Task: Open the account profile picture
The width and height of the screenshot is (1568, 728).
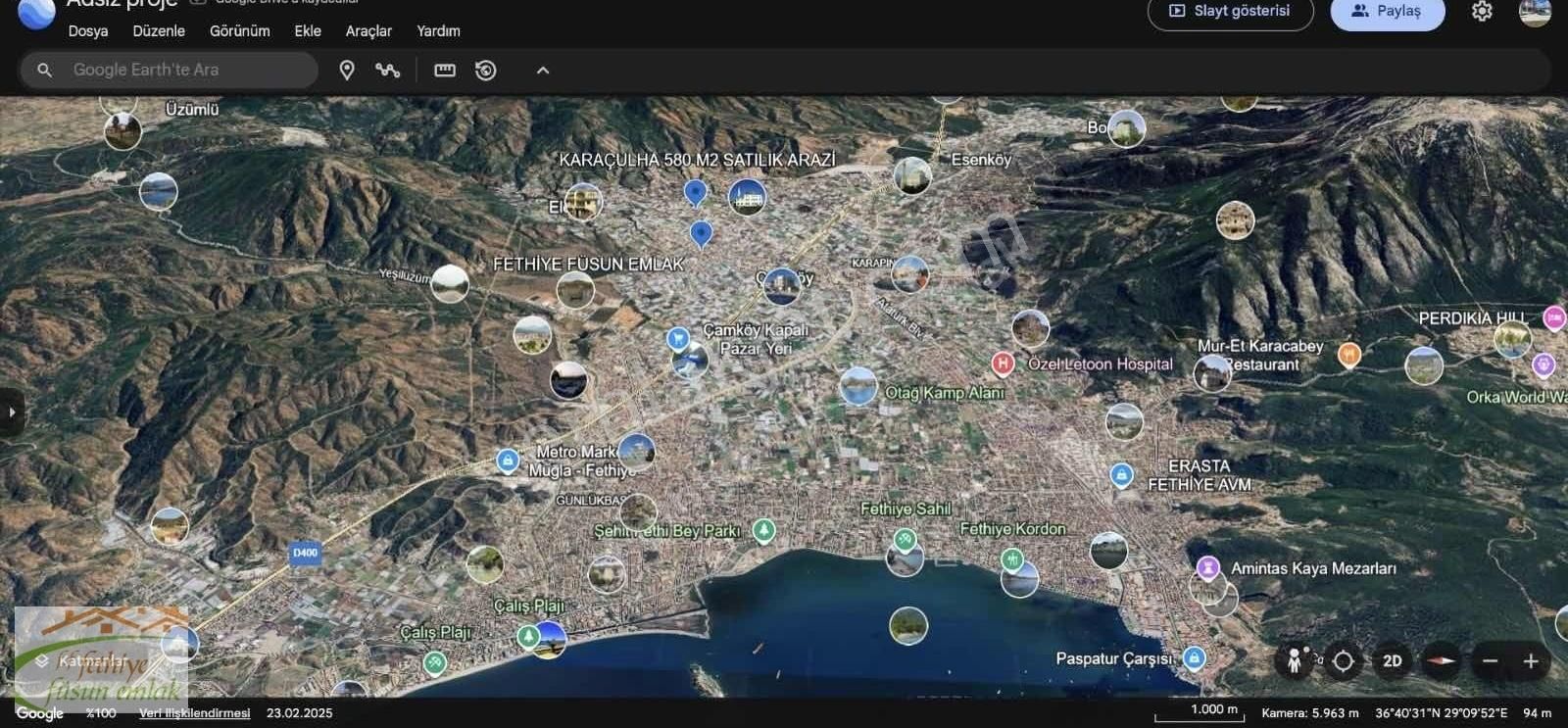Action: pyautogui.click(x=1535, y=12)
